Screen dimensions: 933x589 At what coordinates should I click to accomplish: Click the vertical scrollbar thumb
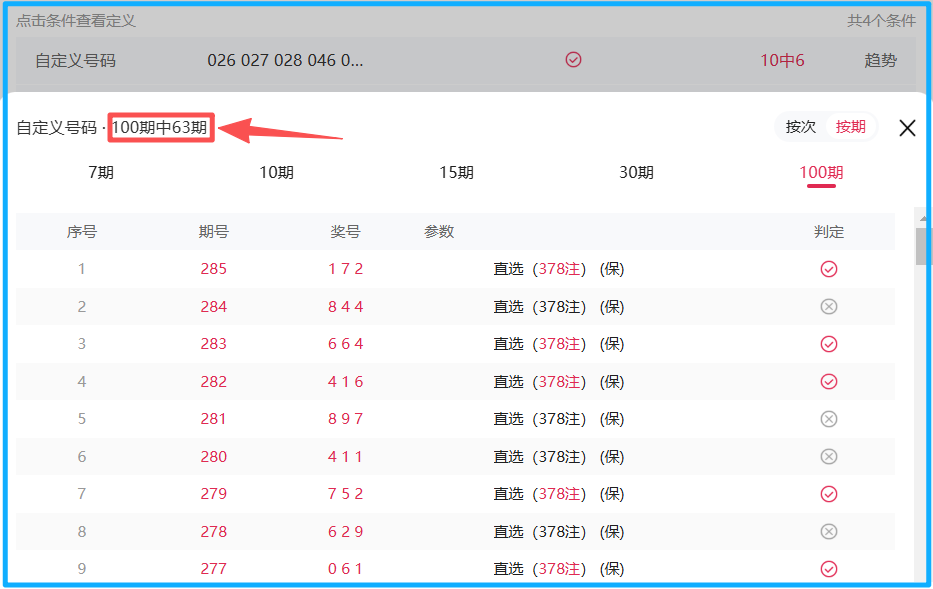pyautogui.click(x=922, y=245)
